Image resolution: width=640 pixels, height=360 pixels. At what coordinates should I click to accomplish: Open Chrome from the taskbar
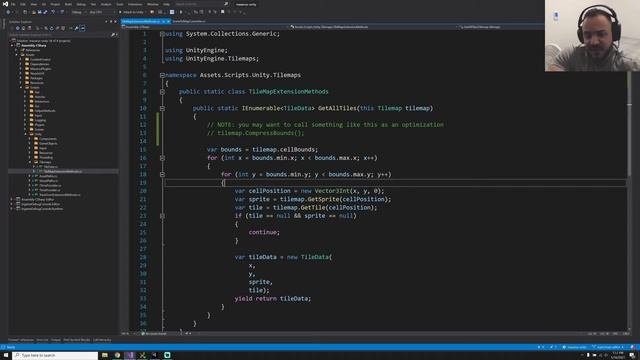tap(118, 356)
